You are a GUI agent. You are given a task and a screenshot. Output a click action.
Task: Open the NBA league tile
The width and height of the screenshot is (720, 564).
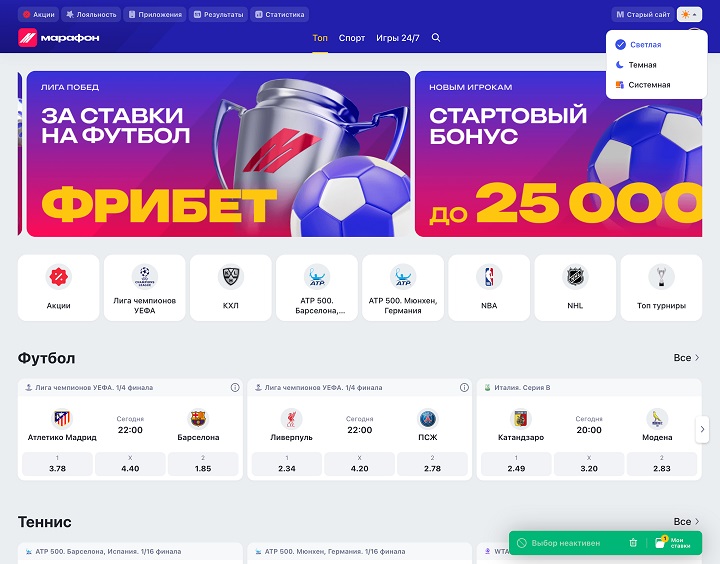[x=489, y=288]
